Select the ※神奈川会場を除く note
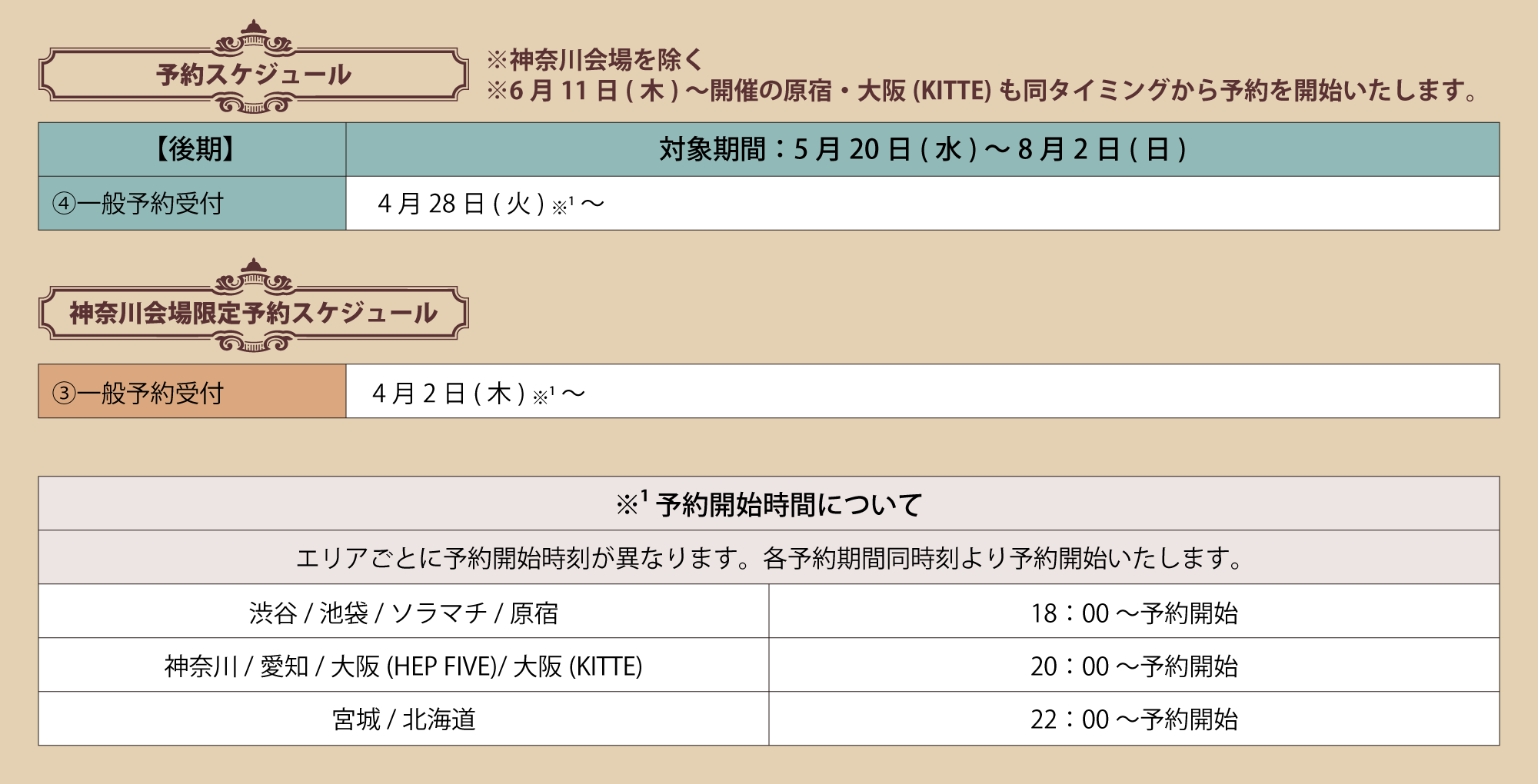The image size is (1538, 784). [594, 60]
